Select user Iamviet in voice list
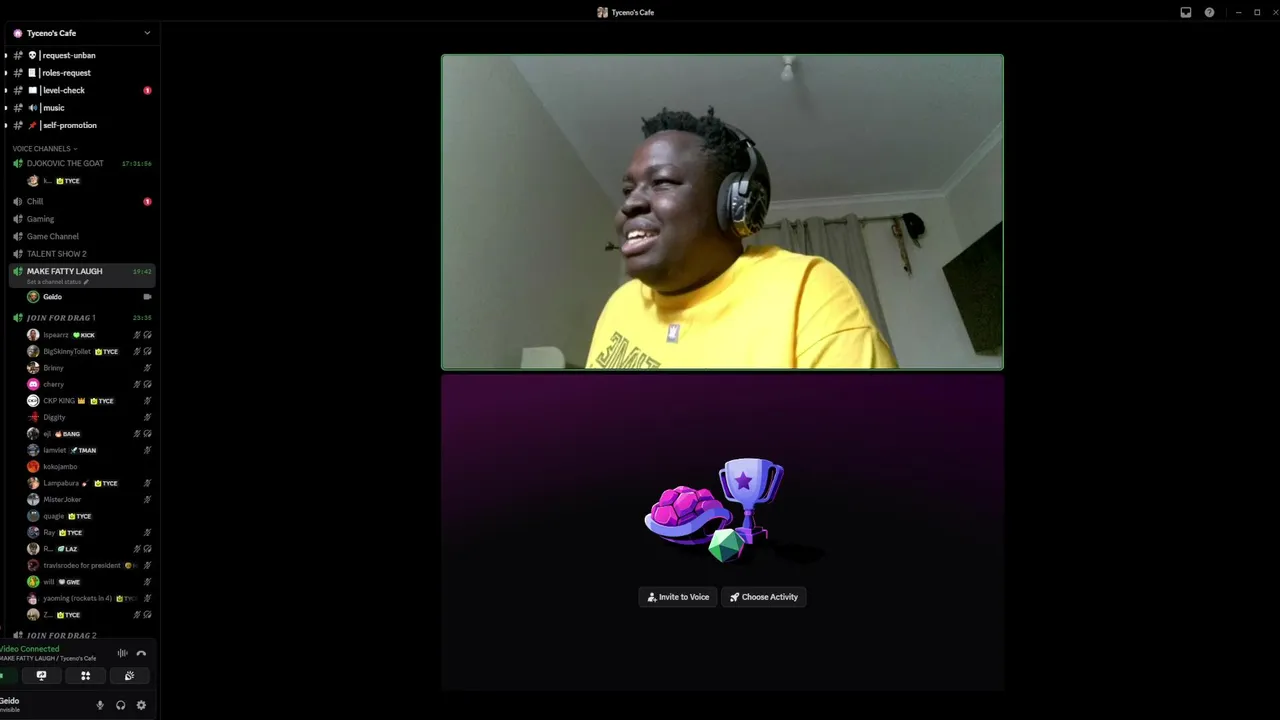Viewport: 1280px width, 720px height. 88,450
